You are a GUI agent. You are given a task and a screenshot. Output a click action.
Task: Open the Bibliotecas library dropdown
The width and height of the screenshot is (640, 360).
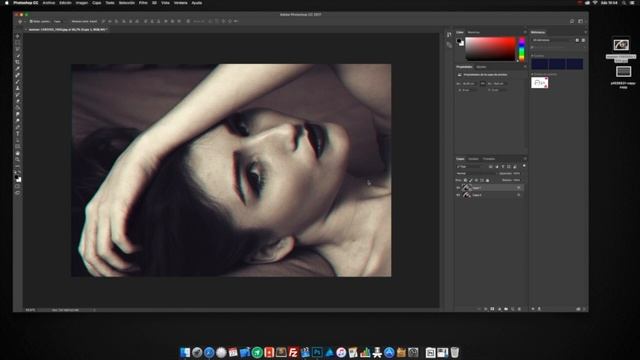pyautogui.click(x=553, y=40)
